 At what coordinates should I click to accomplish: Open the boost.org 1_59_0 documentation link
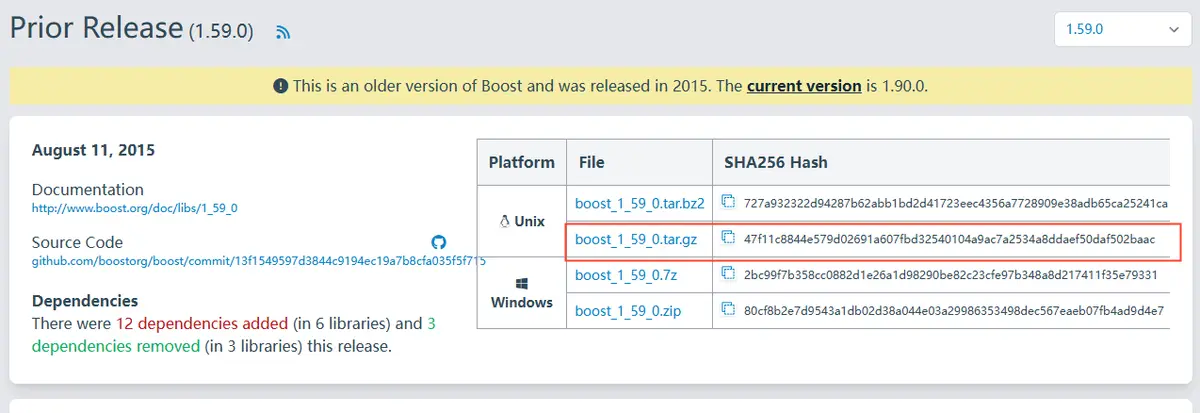click(134, 209)
